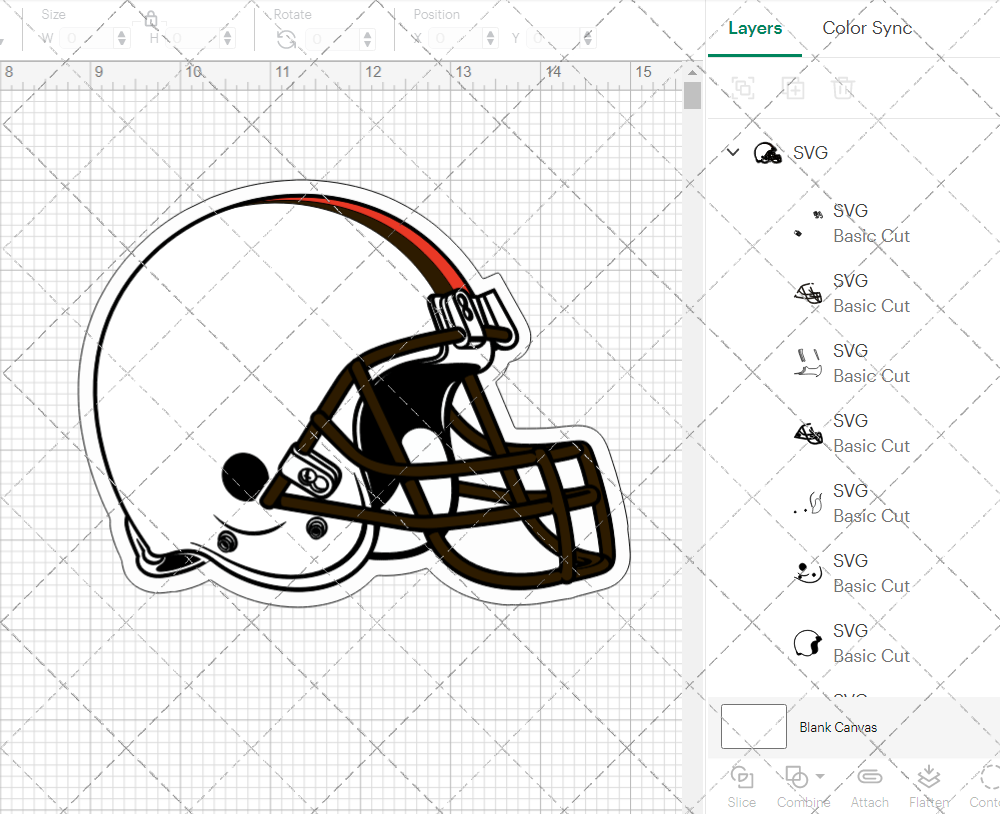
Task: Click the Combine tool icon
Action: coord(797,777)
